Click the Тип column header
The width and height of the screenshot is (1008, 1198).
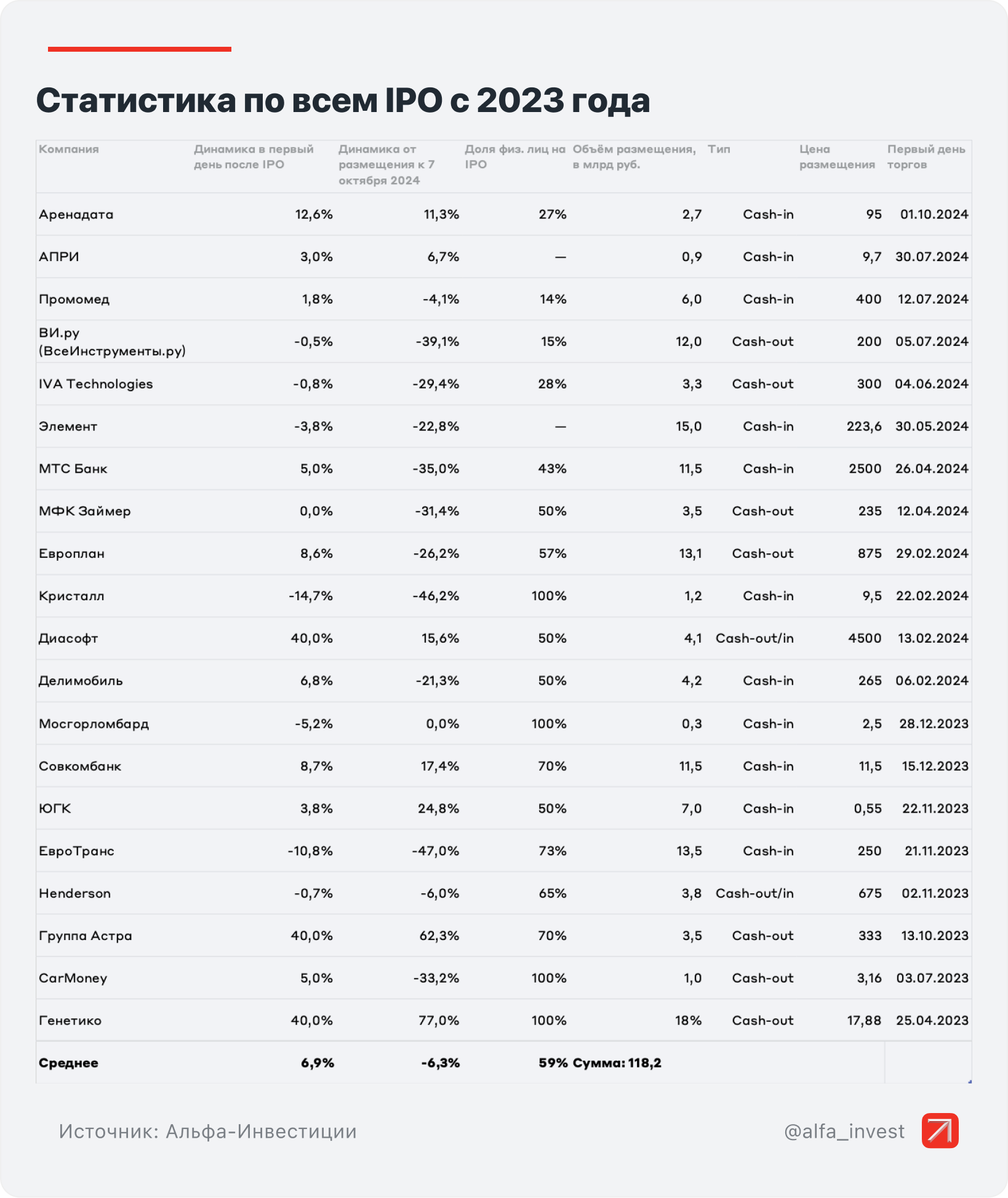point(719,150)
